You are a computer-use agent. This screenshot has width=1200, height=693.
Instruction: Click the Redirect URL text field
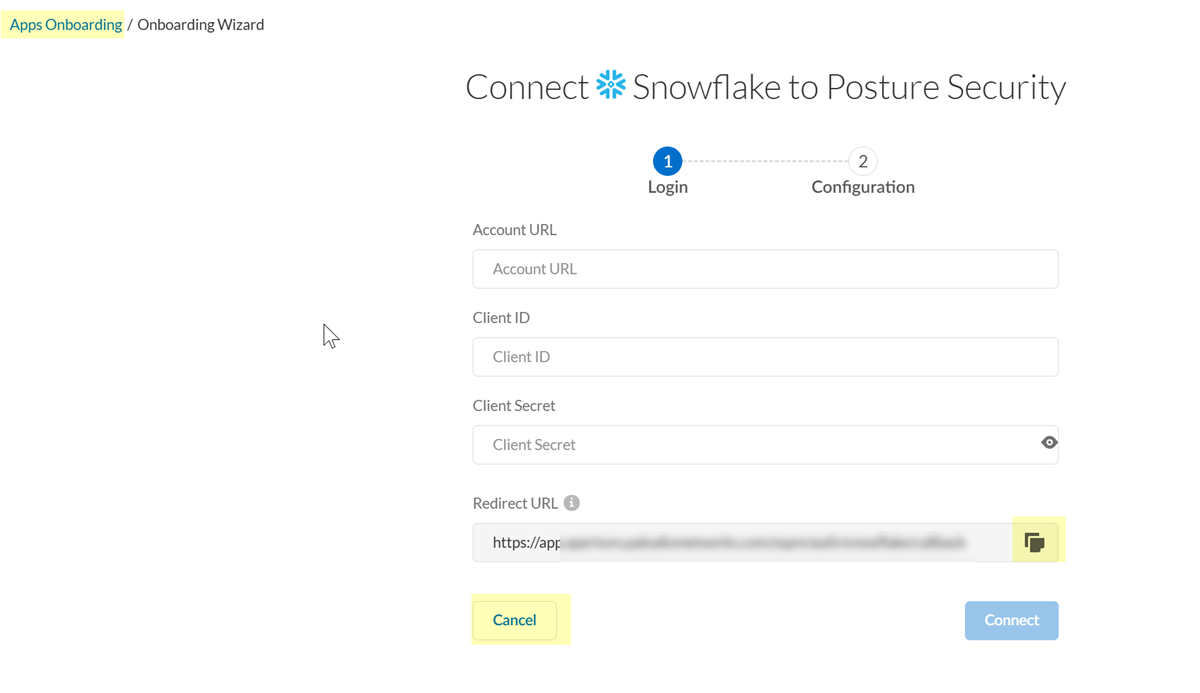click(x=740, y=543)
